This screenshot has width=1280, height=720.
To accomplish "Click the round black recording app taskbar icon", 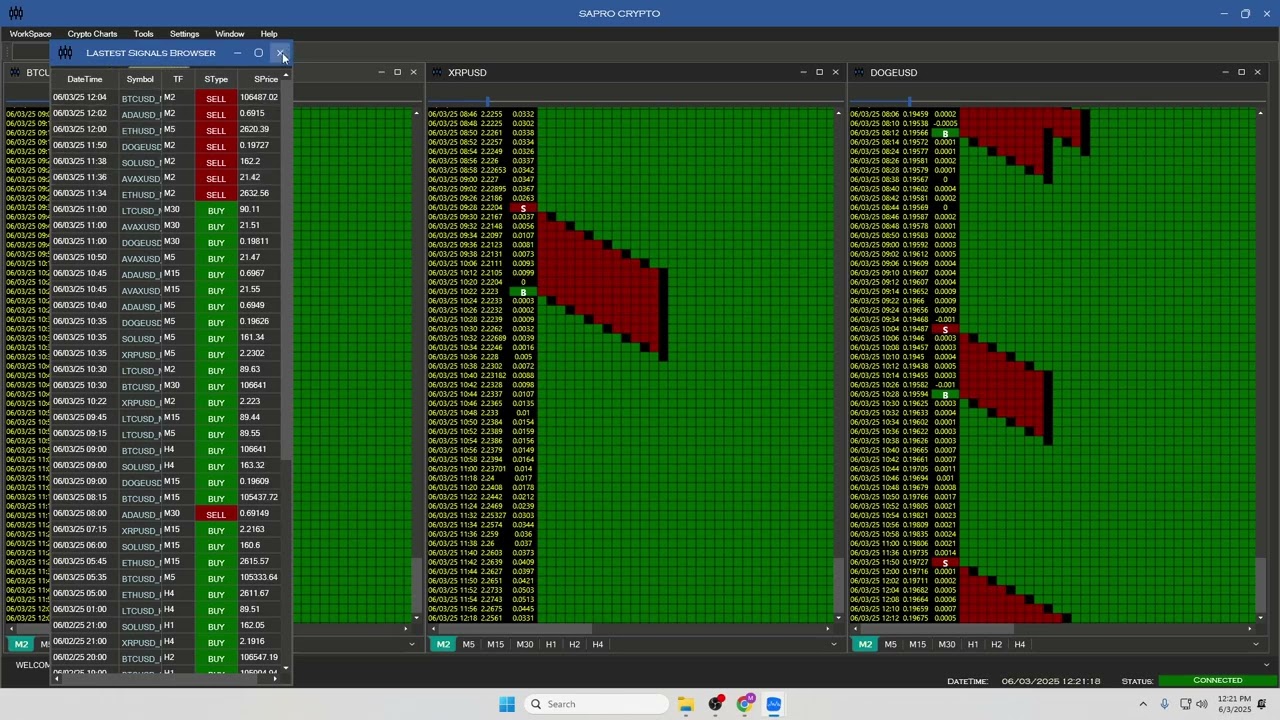I will [x=715, y=704].
